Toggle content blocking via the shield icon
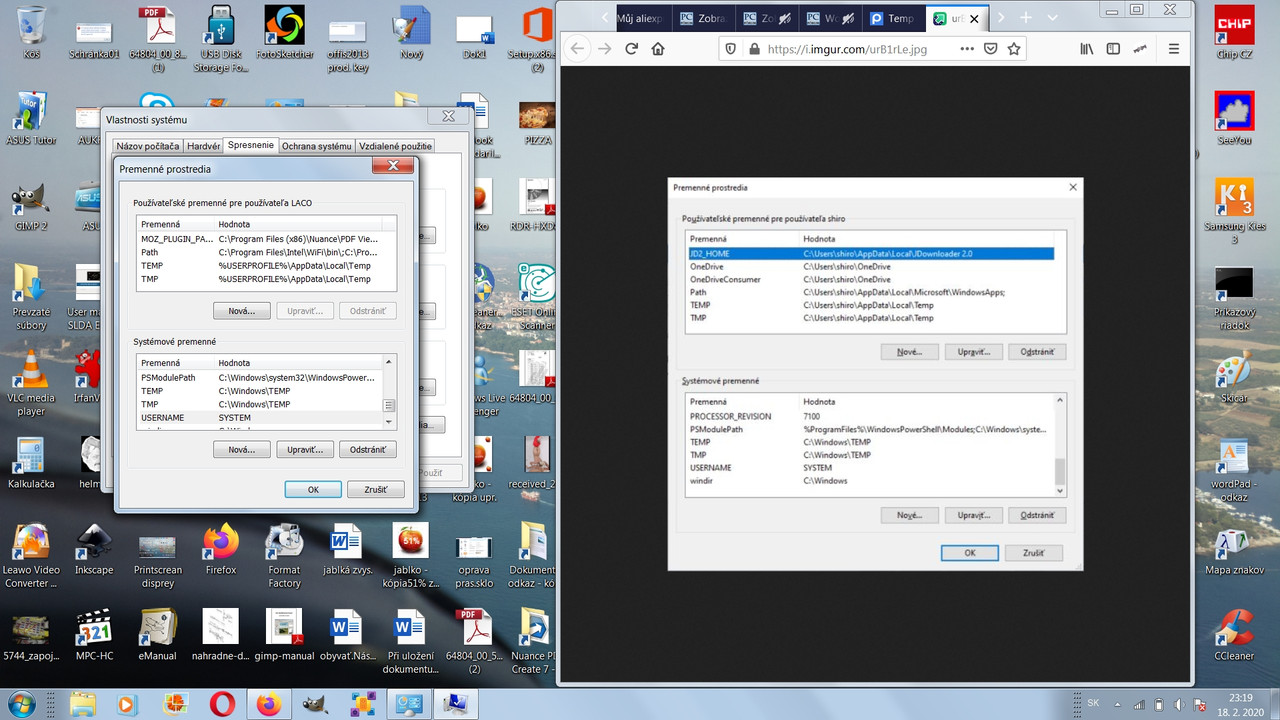 [732, 48]
